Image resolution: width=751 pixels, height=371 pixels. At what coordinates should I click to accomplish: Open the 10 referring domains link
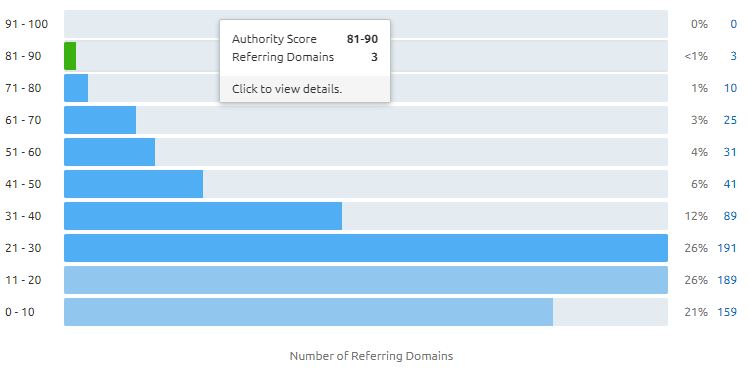(730, 88)
